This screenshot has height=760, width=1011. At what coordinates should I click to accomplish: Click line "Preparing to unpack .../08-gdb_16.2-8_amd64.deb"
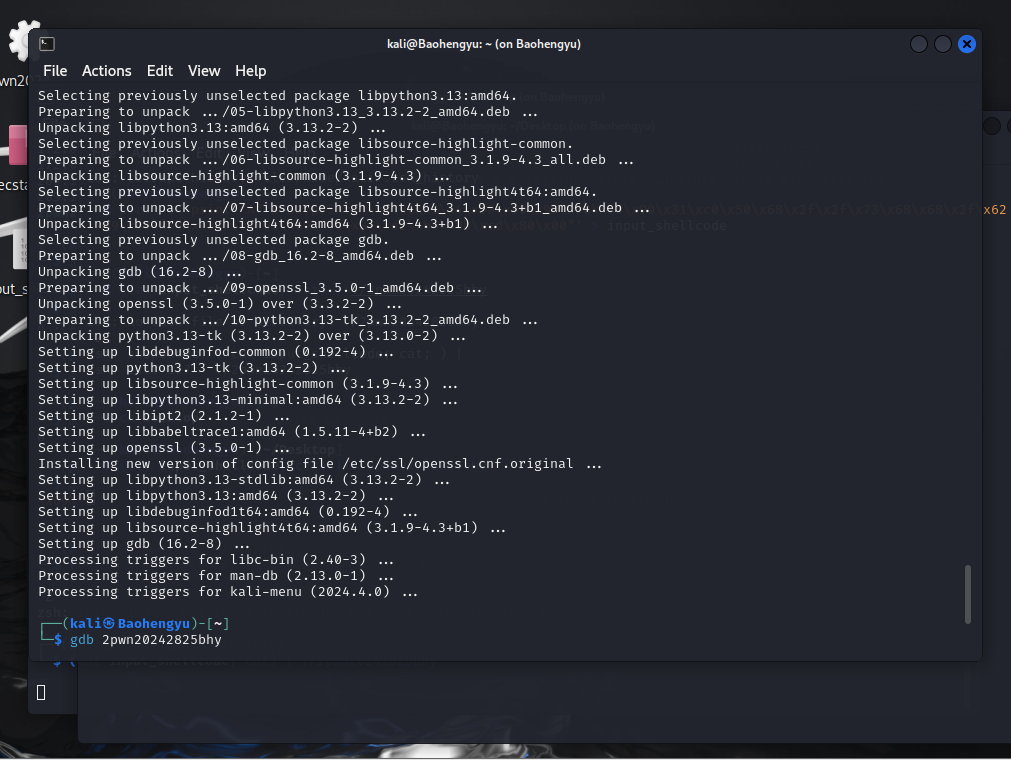click(x=240, y=255)
